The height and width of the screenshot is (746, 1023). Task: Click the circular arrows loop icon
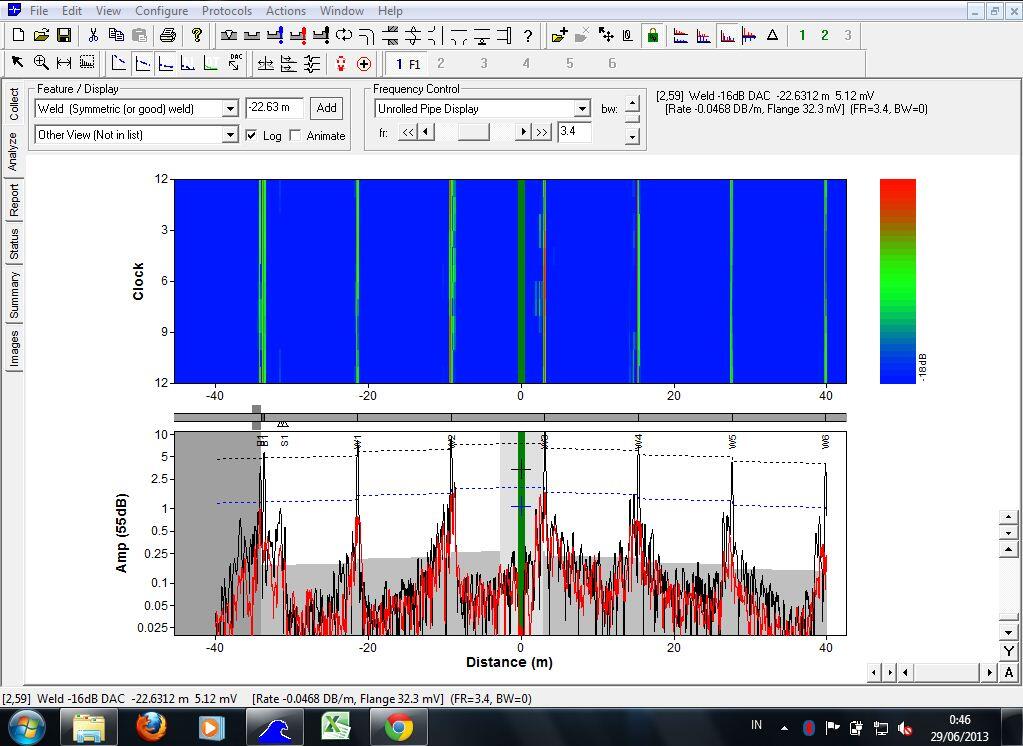(344, 35)
